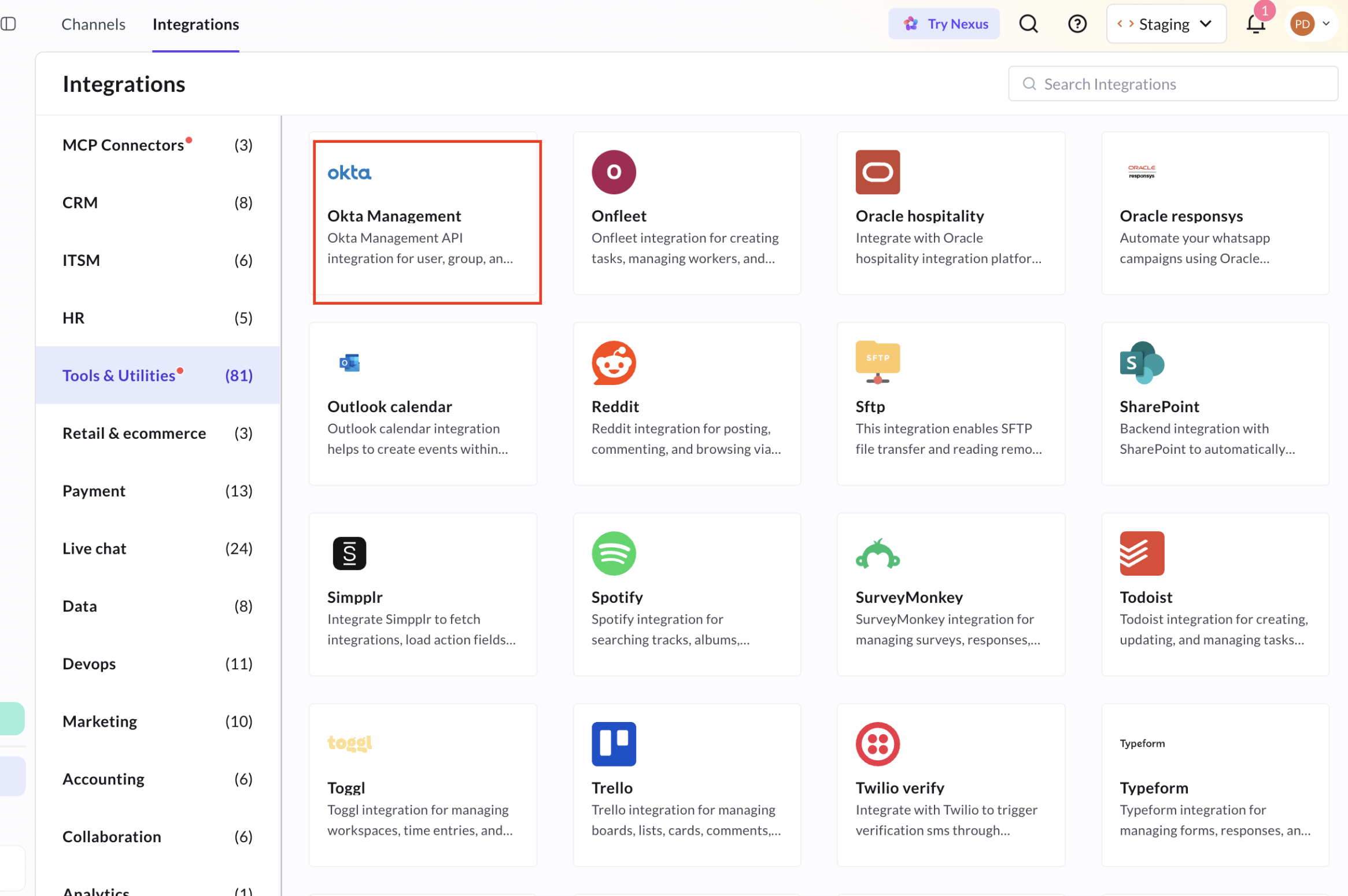Select Retail & ecommerce category
1348x896 pixels.
point(158,433)
